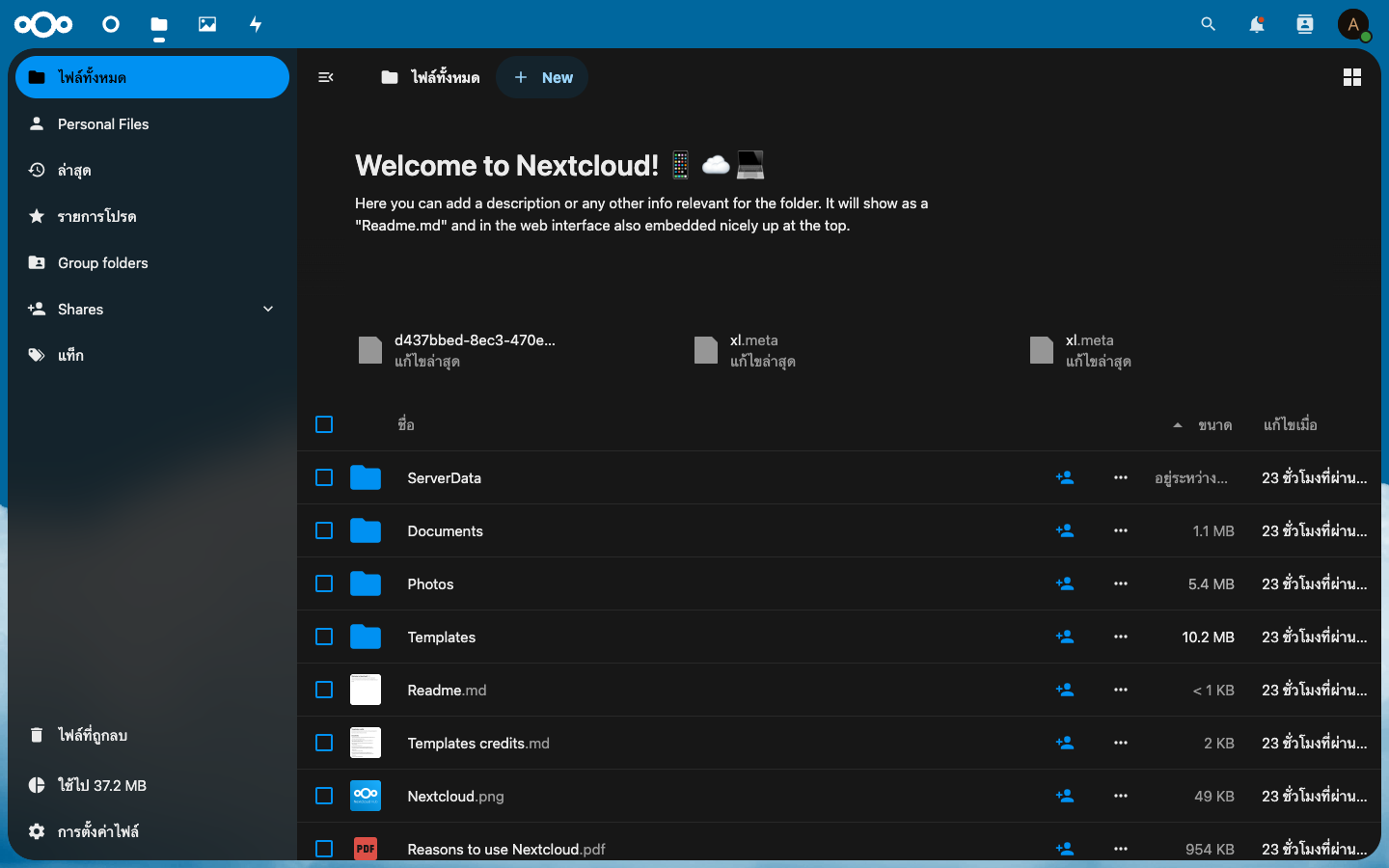Expand the Shares section chevron

point(268,309)
